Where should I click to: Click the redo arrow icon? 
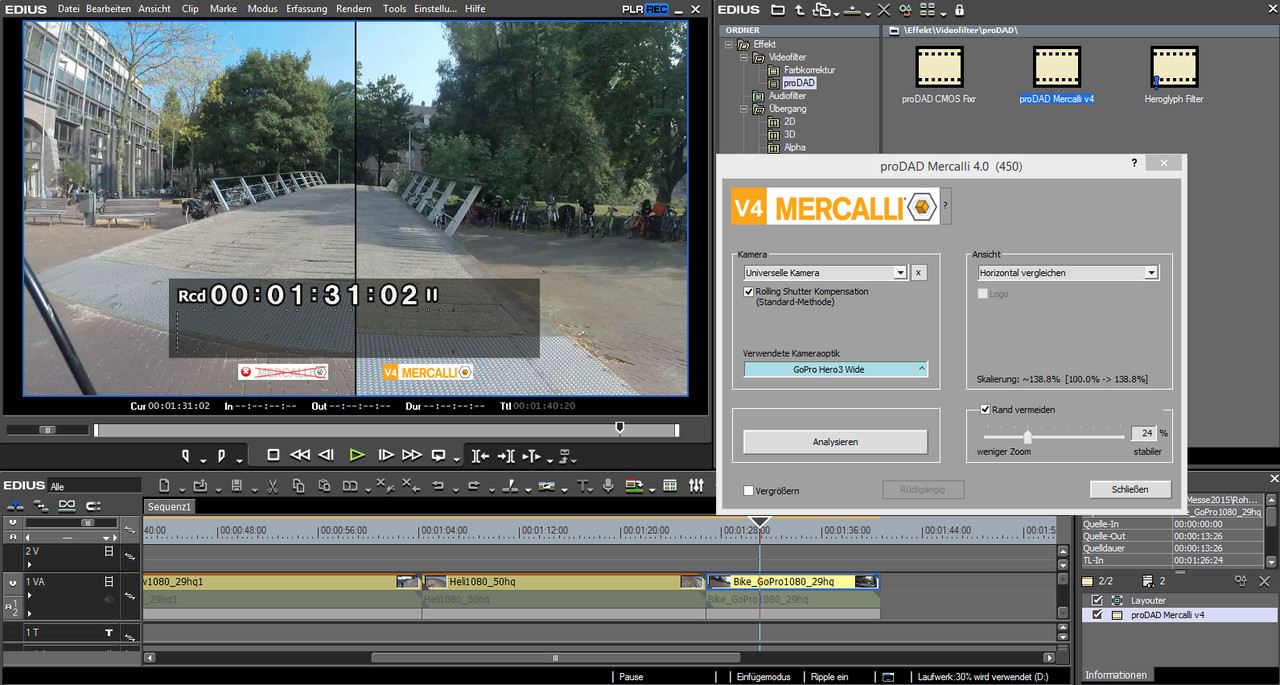474,486
